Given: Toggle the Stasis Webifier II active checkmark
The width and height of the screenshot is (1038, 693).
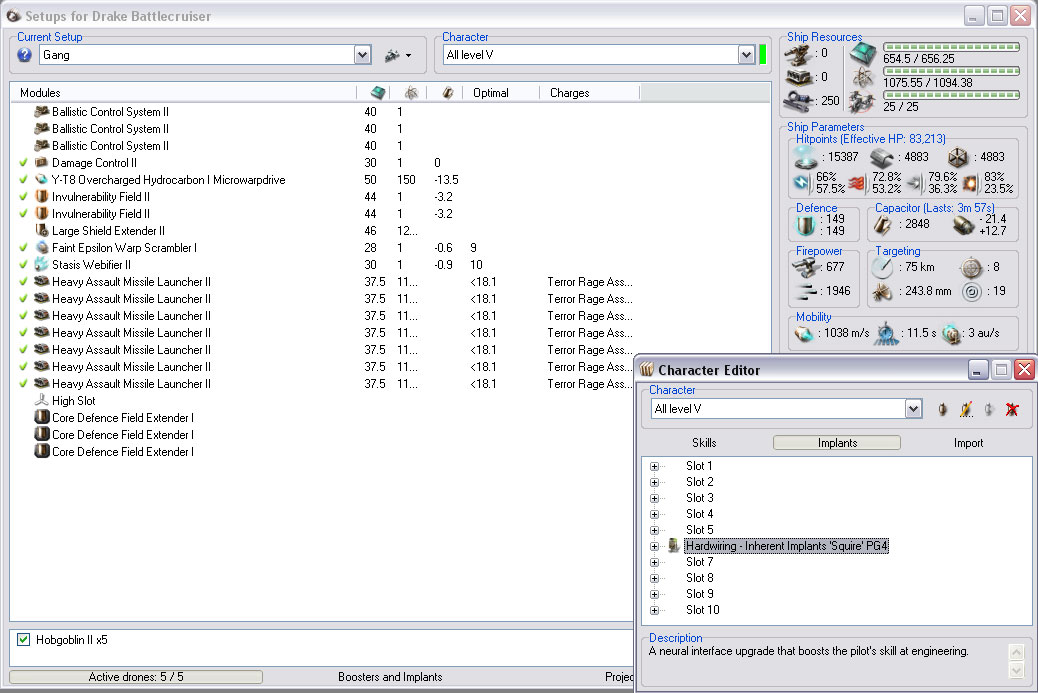Looking at the screenshot, I should (x=23, y=265).
